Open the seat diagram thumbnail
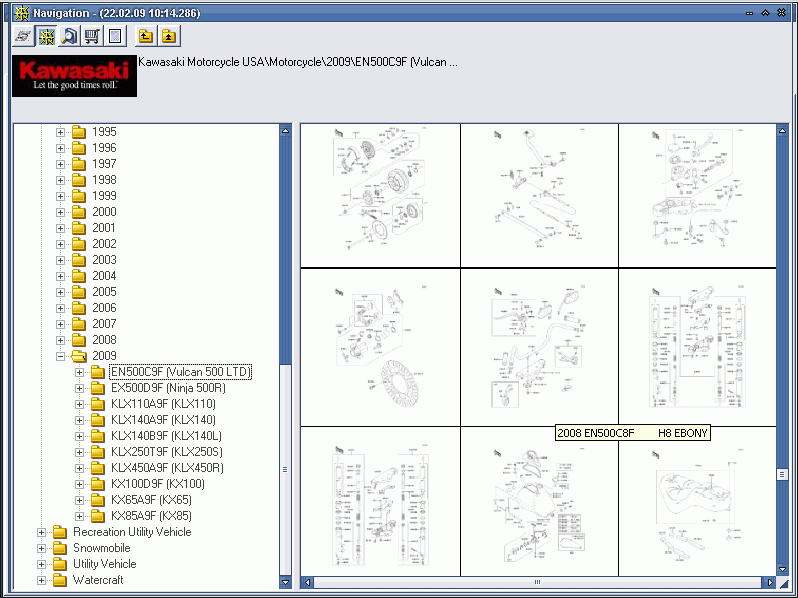The image size is (798, 598). [x=697, y=502]
